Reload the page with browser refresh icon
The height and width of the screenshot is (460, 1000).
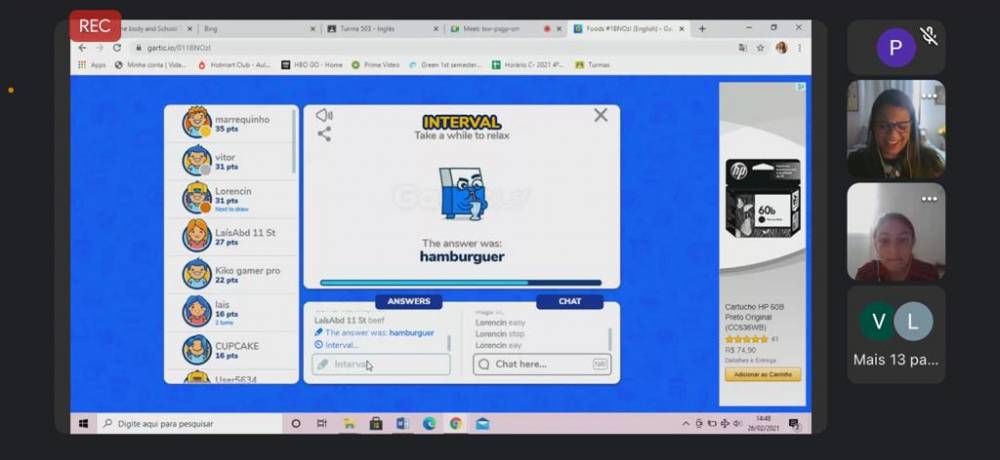point(117,47)
